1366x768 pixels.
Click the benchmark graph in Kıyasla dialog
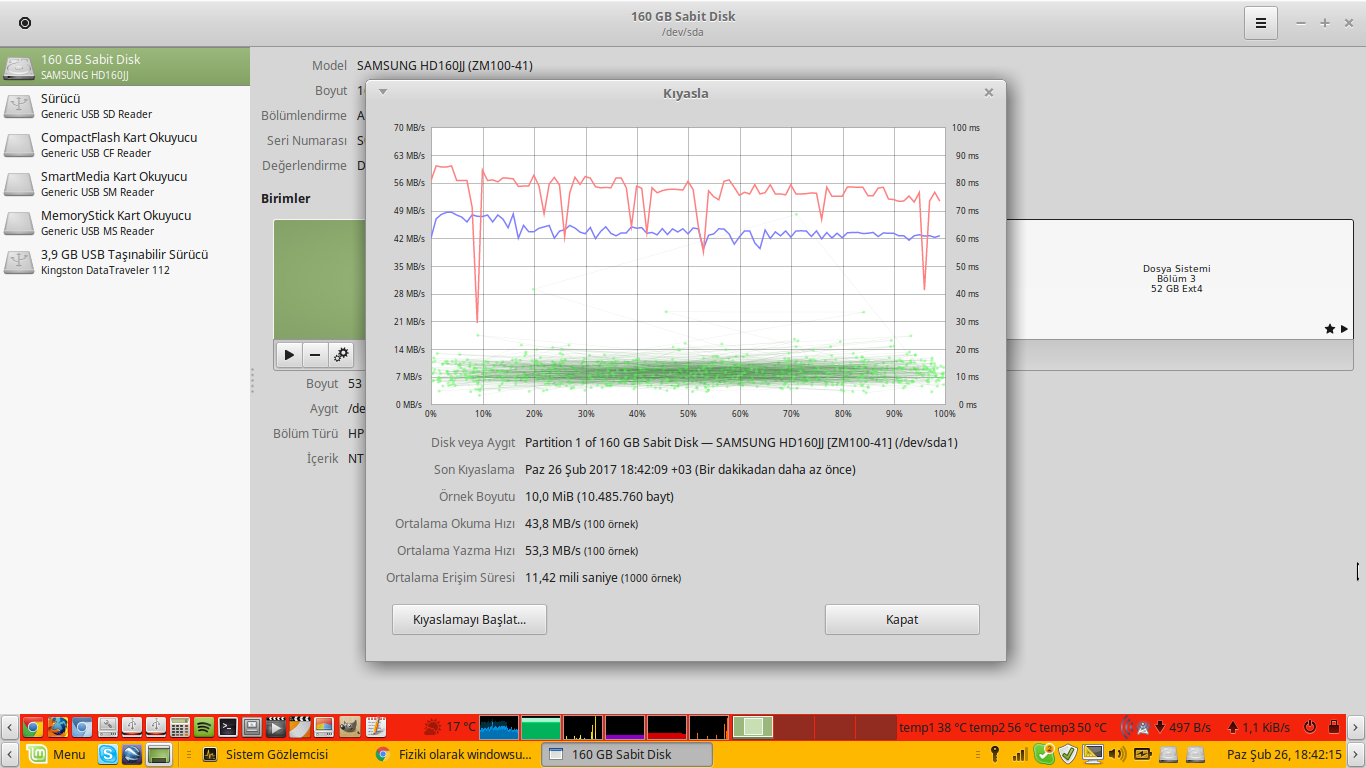pos(688,266)
